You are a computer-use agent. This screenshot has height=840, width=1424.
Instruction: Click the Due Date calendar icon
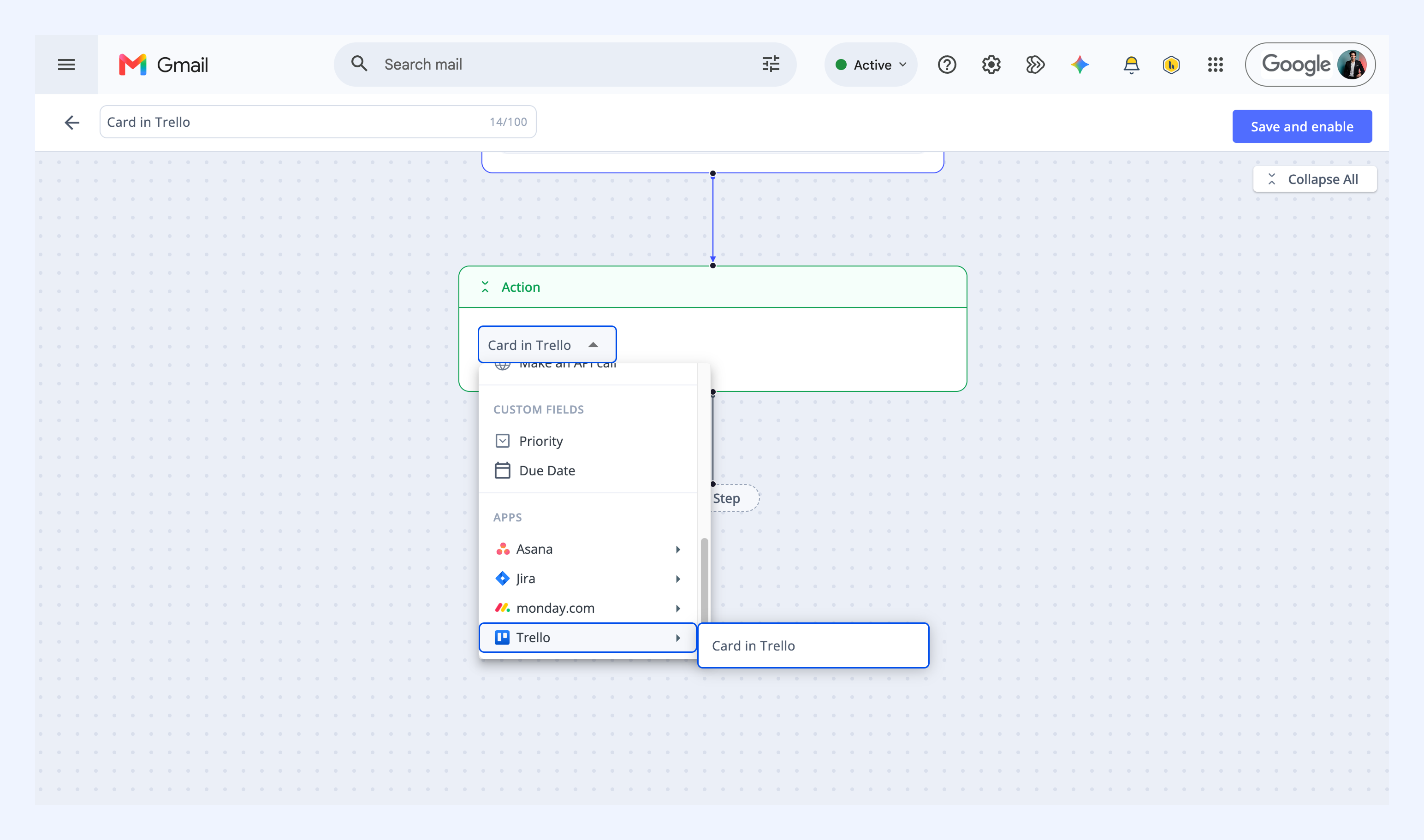tap(502, 470)
